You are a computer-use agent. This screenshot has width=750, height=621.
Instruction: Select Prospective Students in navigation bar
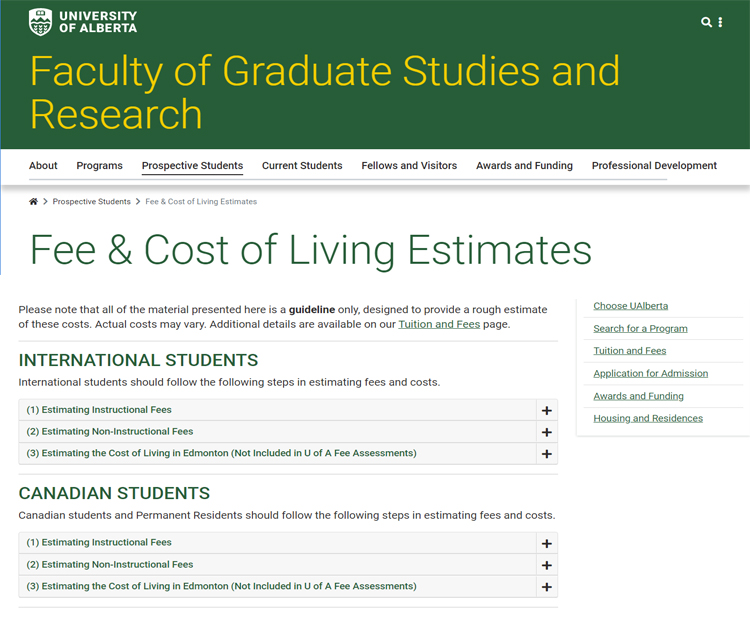tap(192, 166)
